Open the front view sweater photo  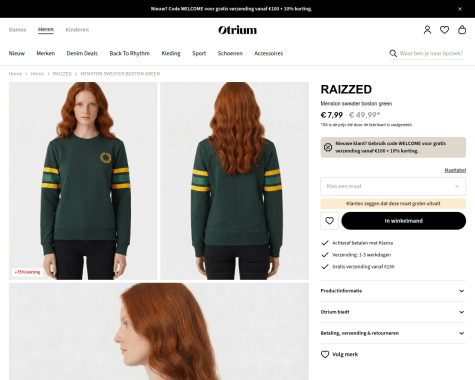(x=83, y=181)
